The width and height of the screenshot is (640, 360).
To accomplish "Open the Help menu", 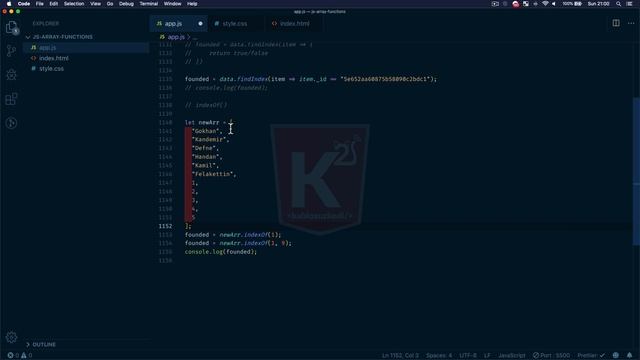I will coord(192,4).
